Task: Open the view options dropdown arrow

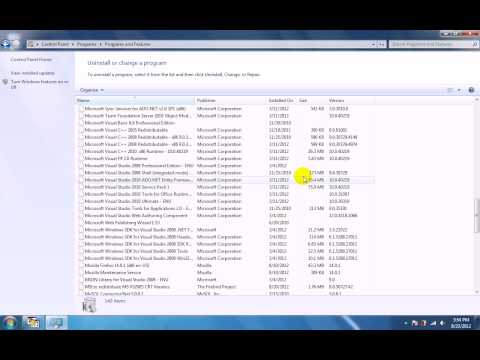Action: (459, 90)
